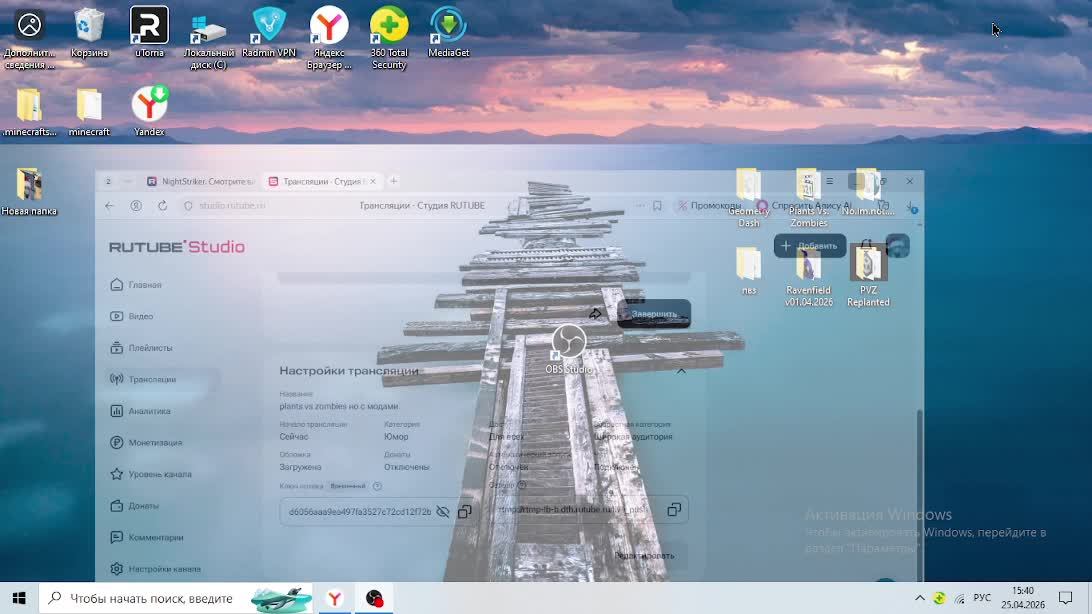This screenshot has width=1092, height=614.
Task: Open Уровень канала in sidebar
Action: [x=150, y=474]
